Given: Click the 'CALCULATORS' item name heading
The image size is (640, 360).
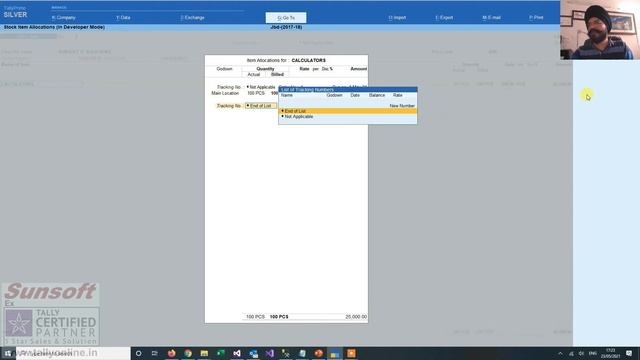Looking at the screenshot, I should pos(309,60).
